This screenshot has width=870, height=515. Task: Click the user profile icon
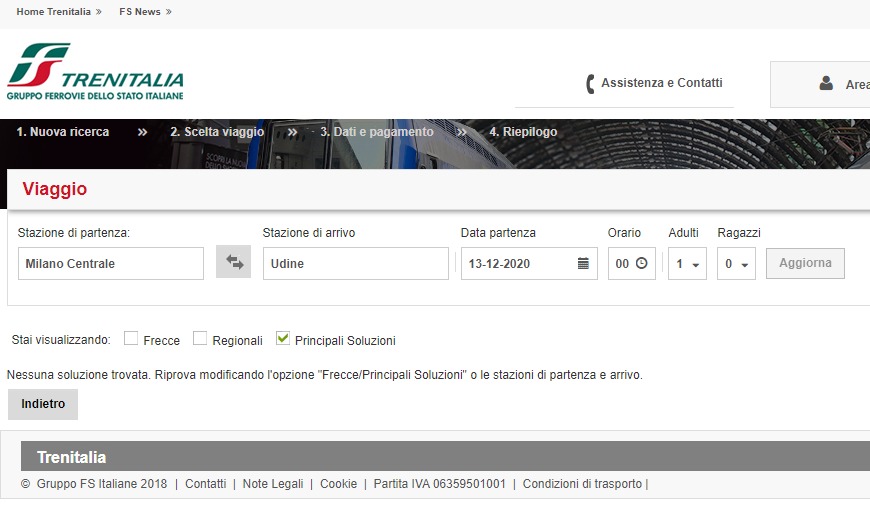click(x=826, y=83)
